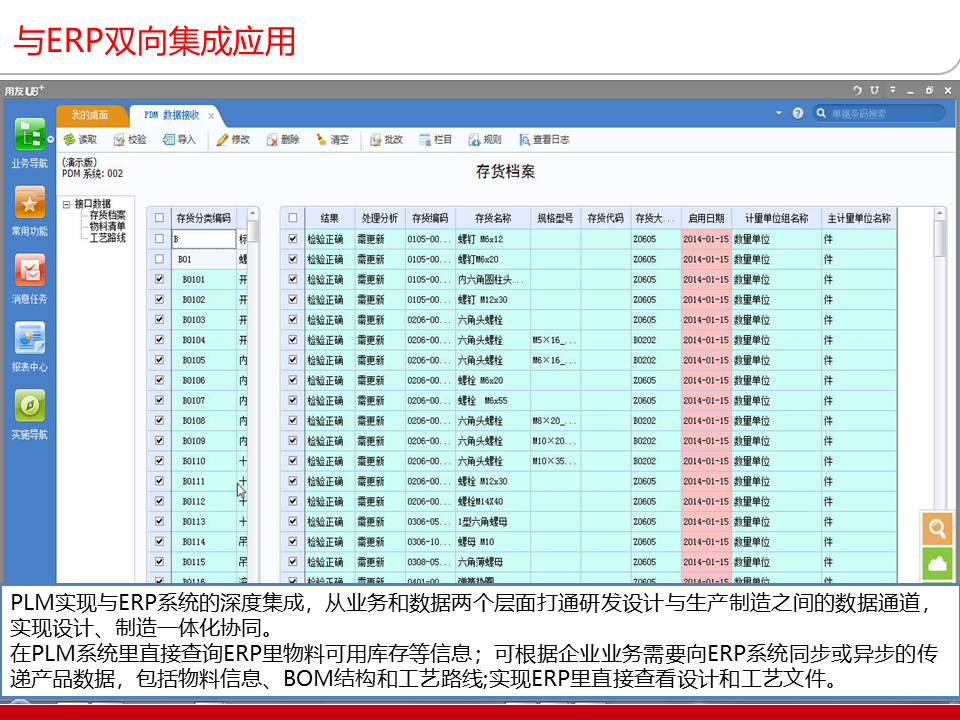This screenshot has height=720, width=960.
Task: Click the 校验 toolbar button
Action: pos(130,140)
